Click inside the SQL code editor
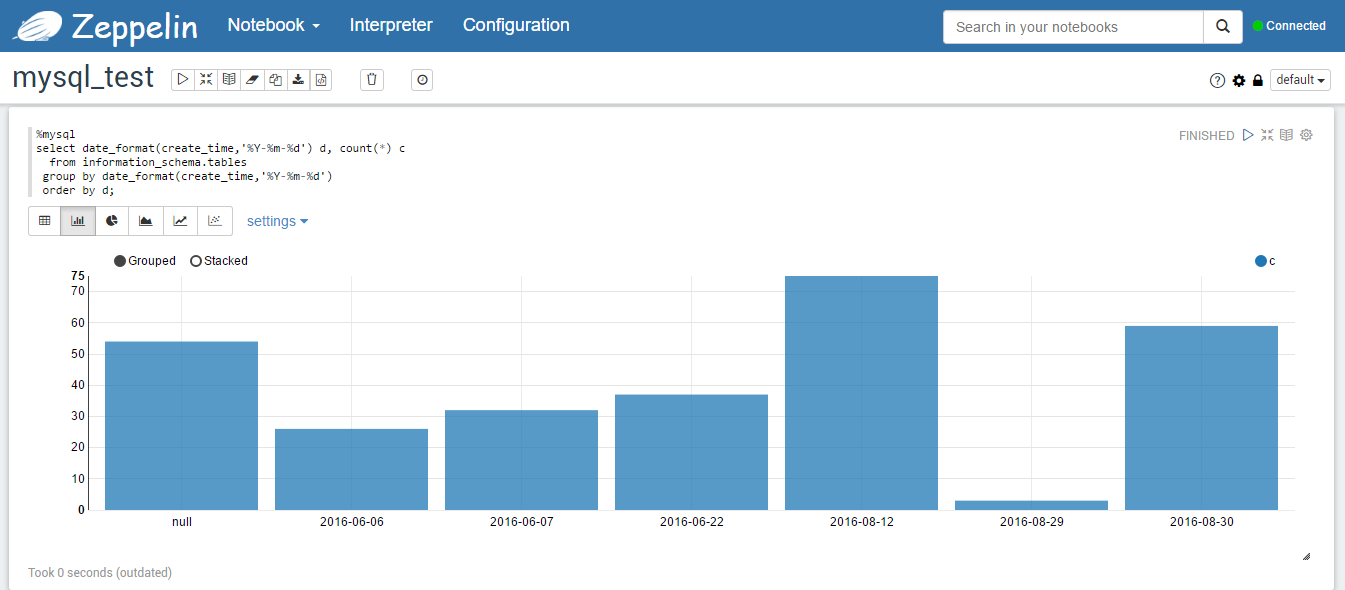The image size is (1345, 590). 600,161
